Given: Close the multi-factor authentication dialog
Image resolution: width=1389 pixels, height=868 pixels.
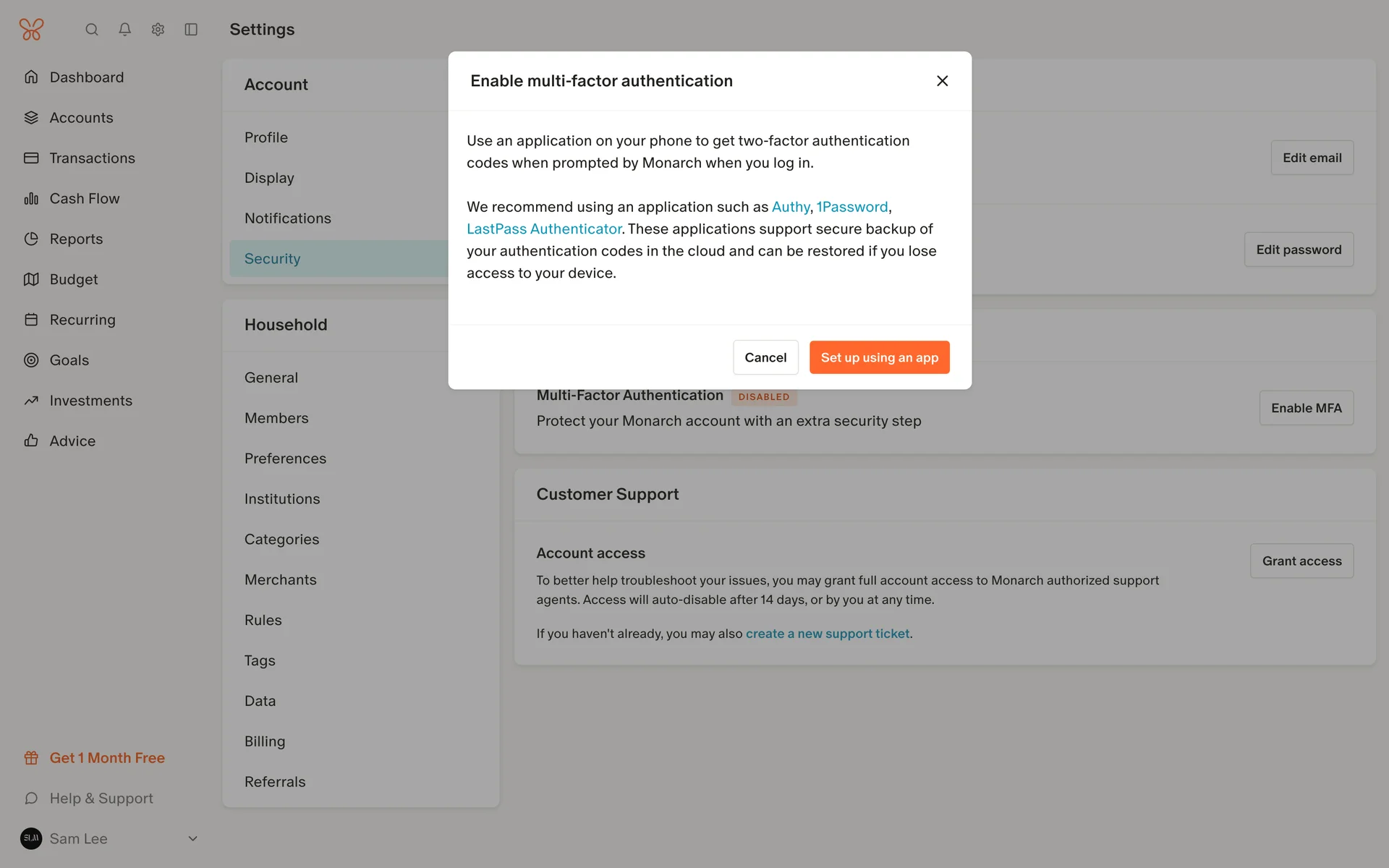Looking at the screenshot, I should [942, 81].
